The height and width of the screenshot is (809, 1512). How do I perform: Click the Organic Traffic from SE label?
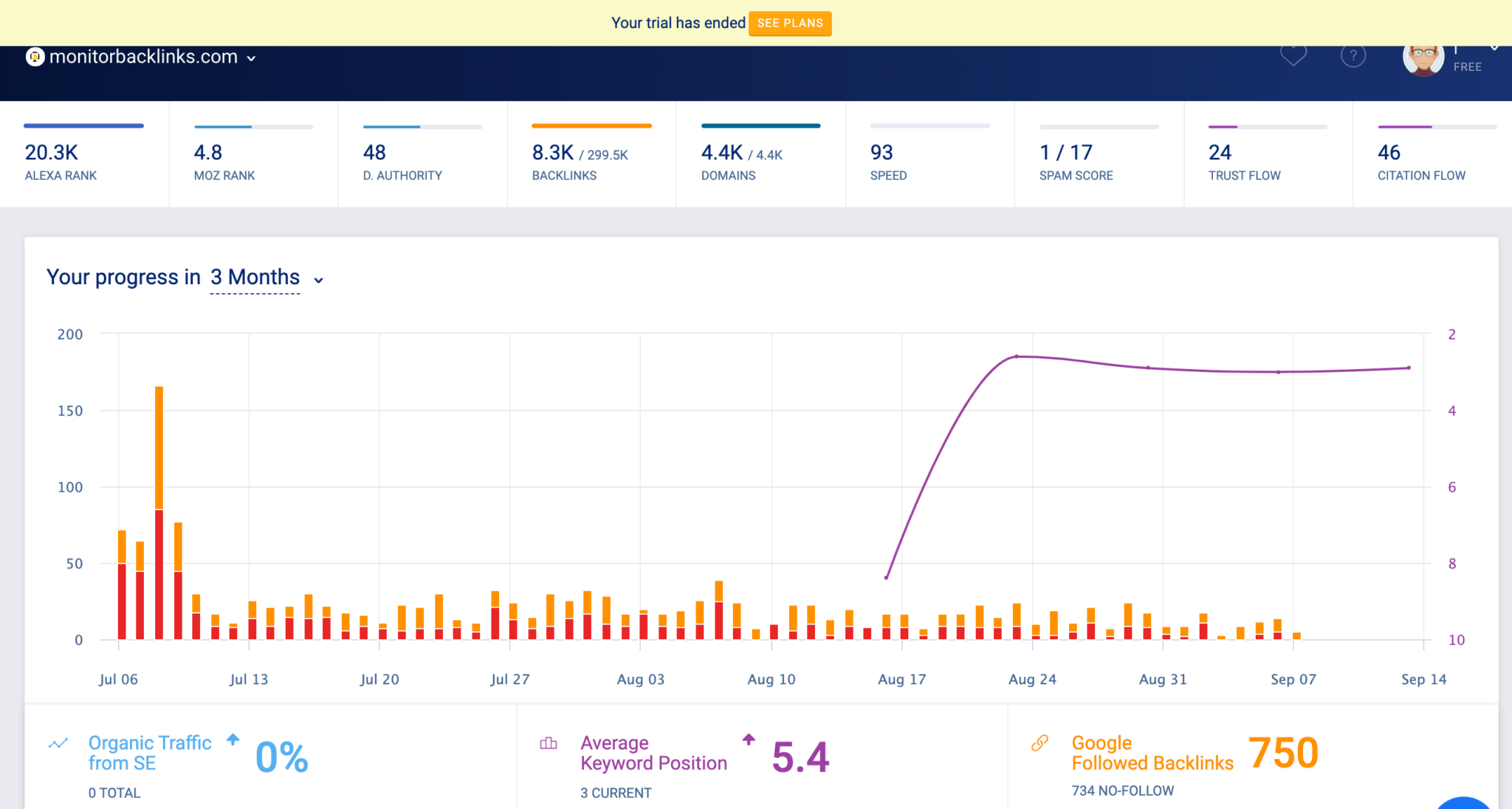[150, 753]
